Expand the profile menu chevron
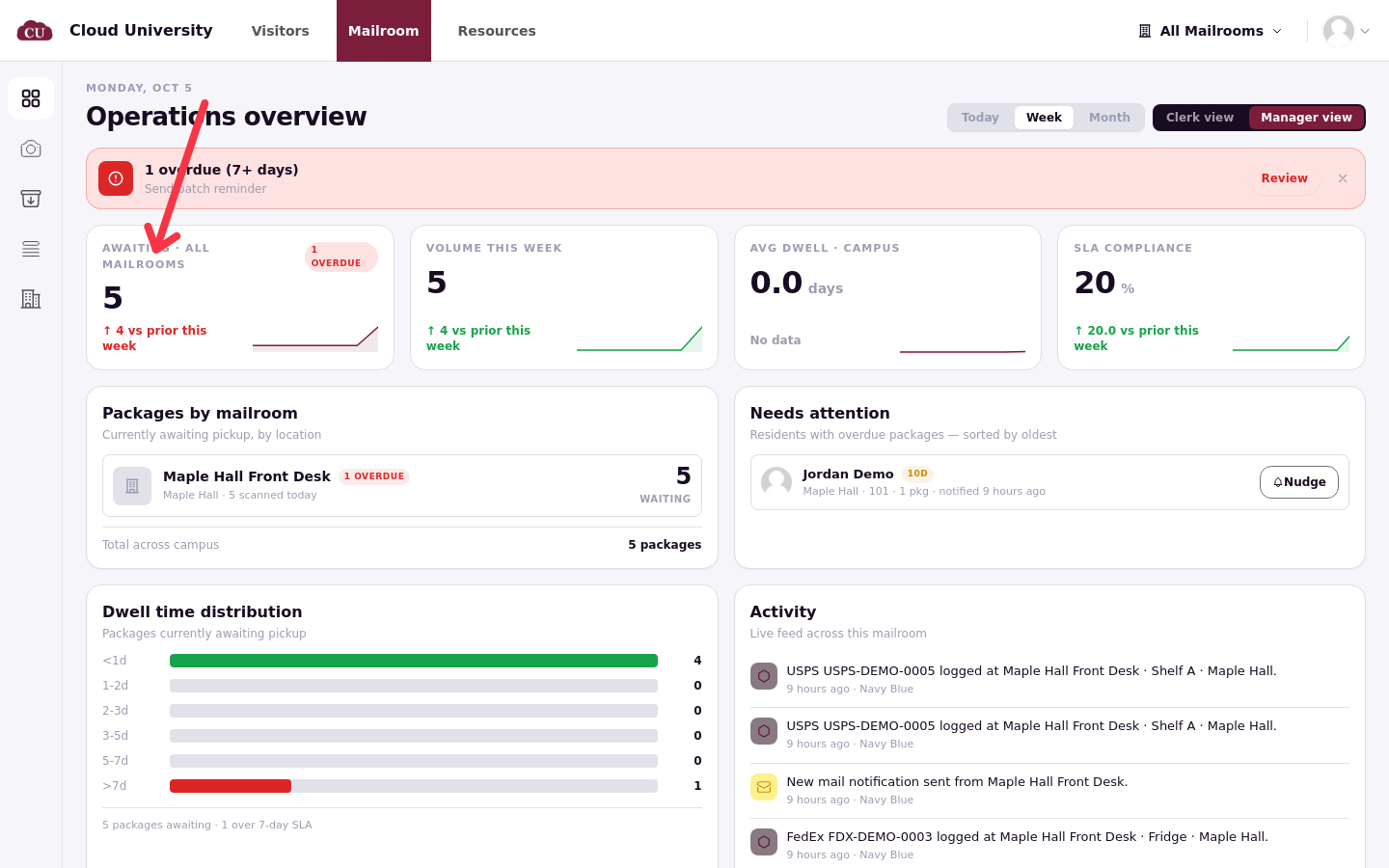 [1365, 31]
